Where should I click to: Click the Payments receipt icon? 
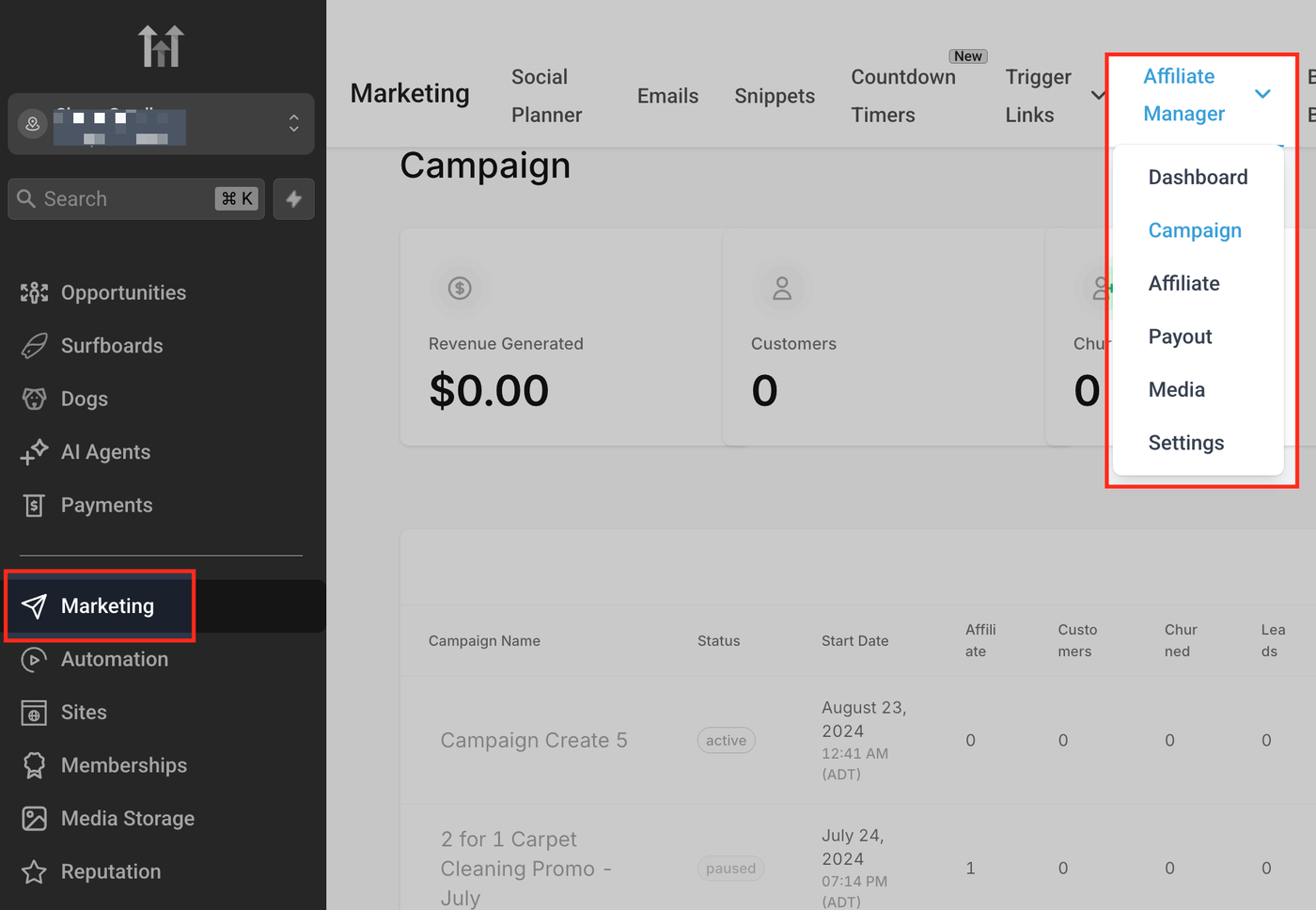click(x=34, y=506)
